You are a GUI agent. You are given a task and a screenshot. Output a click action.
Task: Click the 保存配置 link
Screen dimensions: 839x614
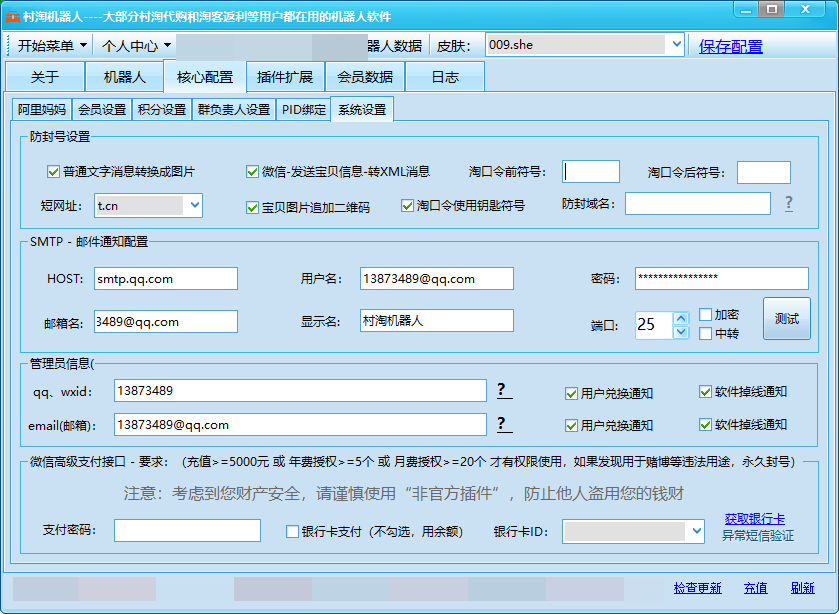[730, 46]
